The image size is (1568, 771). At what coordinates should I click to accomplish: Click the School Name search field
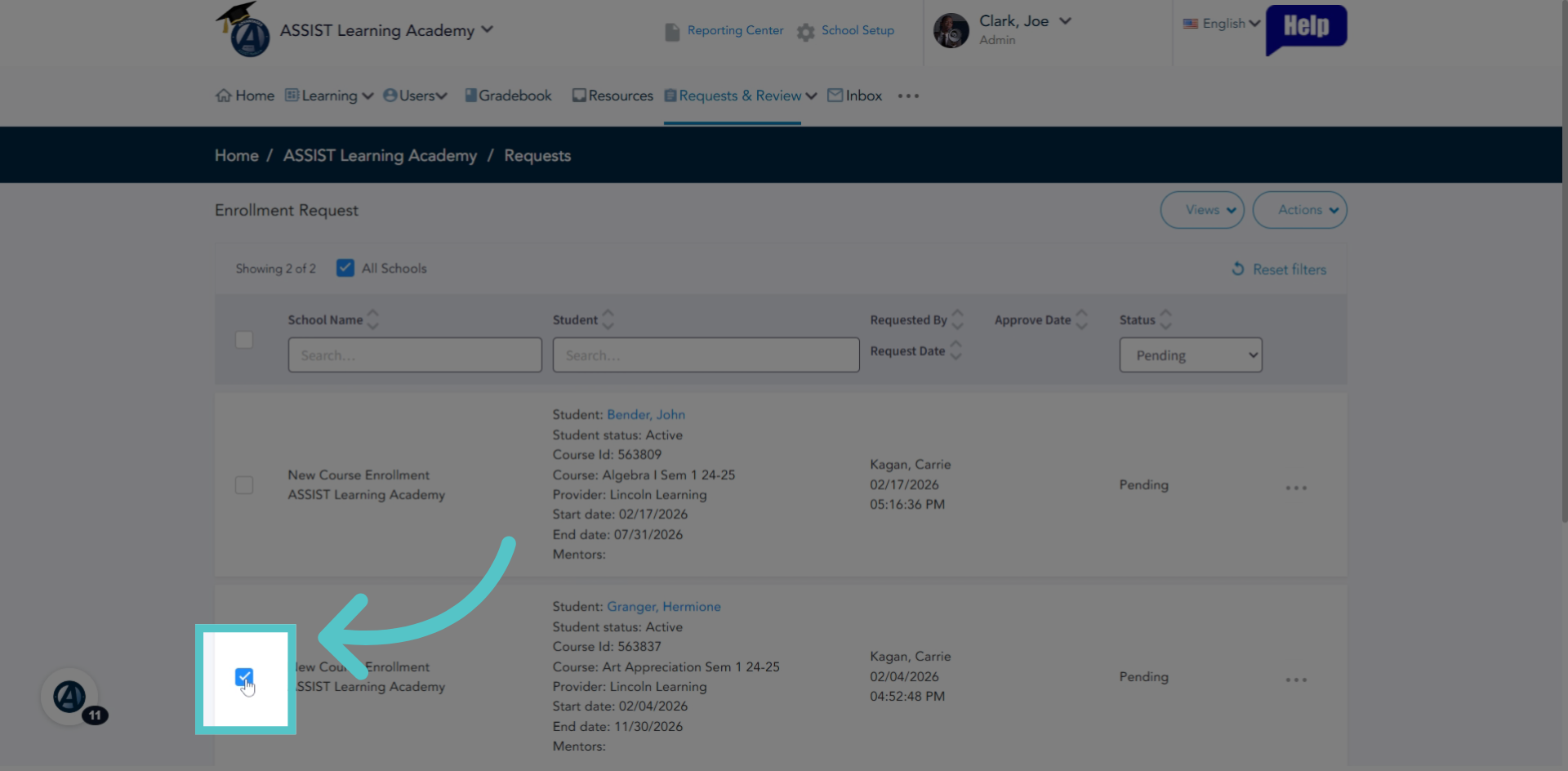[x=415, y=355]
